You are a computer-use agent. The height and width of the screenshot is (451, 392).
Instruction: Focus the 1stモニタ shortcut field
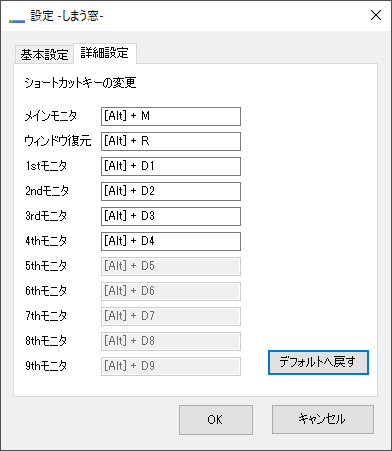[171, 166]
